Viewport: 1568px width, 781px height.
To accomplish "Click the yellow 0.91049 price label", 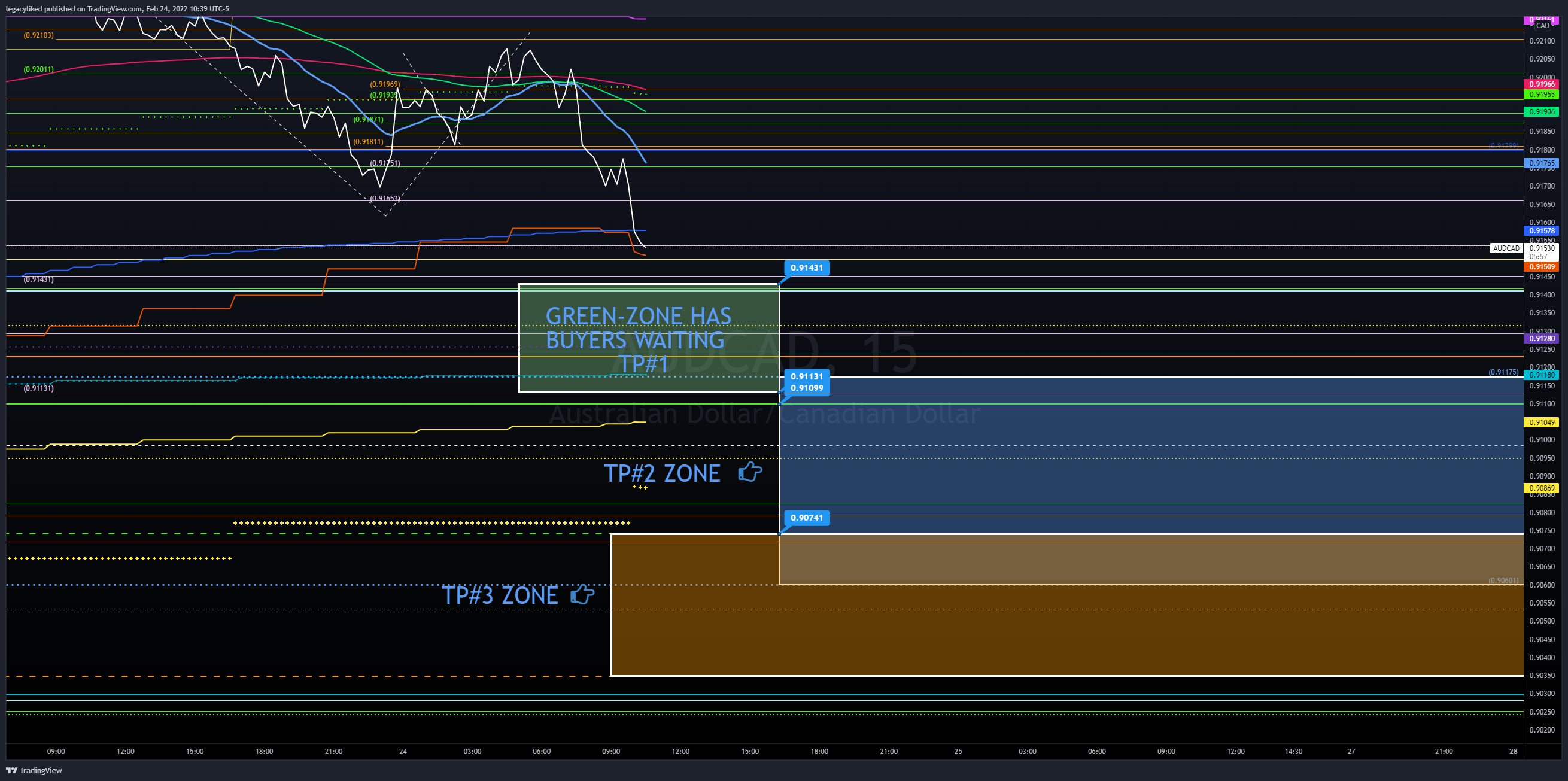I will pos(1542,422).
